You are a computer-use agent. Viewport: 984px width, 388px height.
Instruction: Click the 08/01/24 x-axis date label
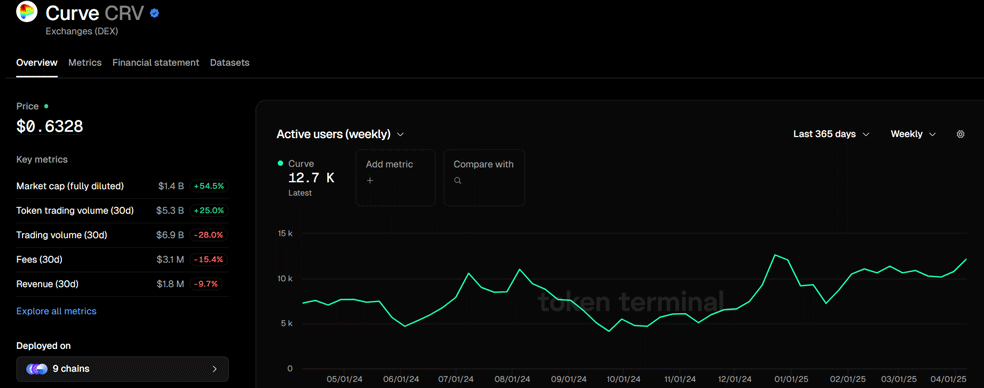click(512, 380)
